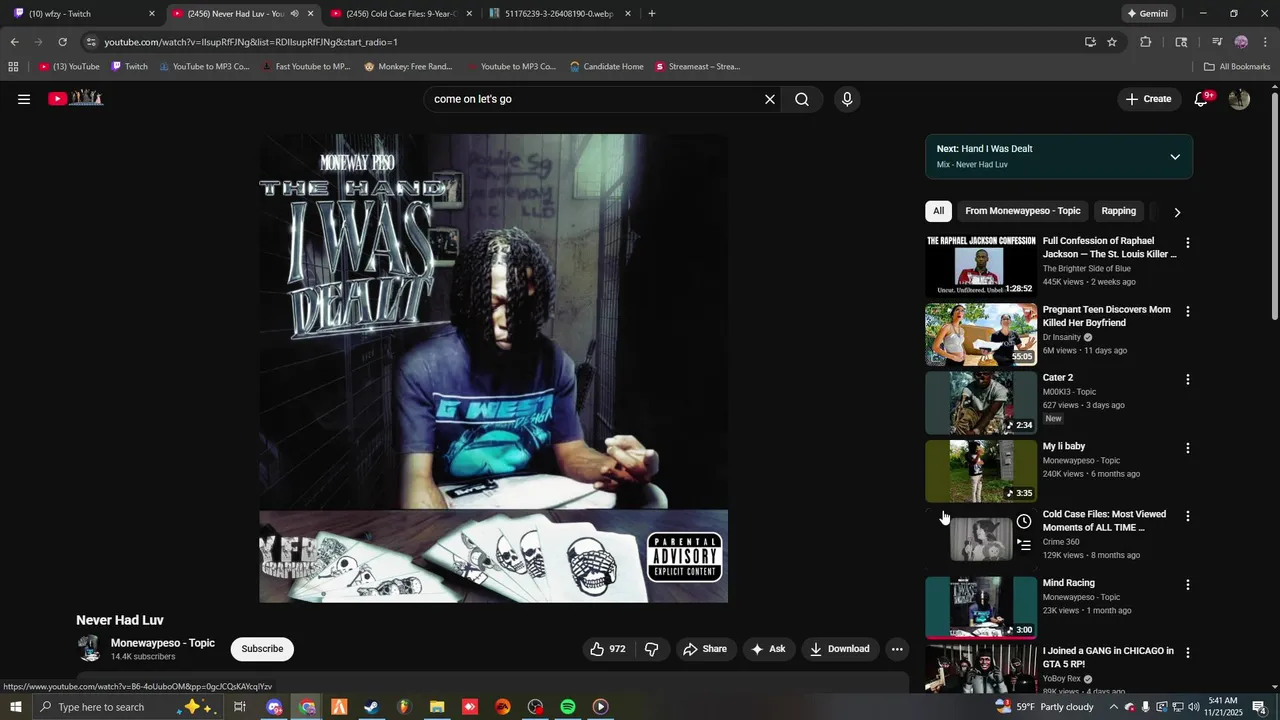The height and width of the screenshot is (720, 1280).
Task: Open All Bookmarks folder
Action: coord(1237,67)
